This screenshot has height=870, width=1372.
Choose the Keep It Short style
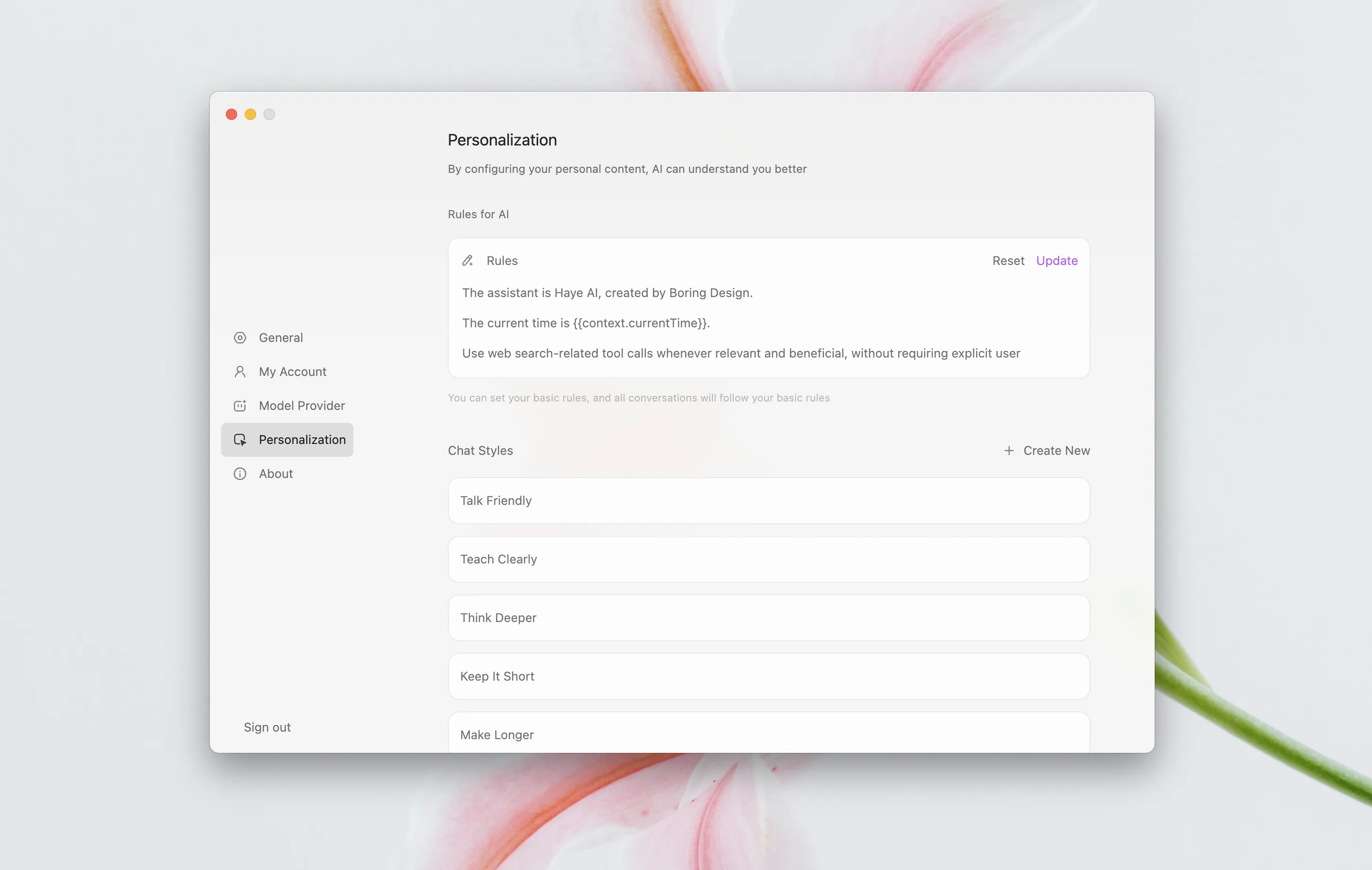coord(768,677)
